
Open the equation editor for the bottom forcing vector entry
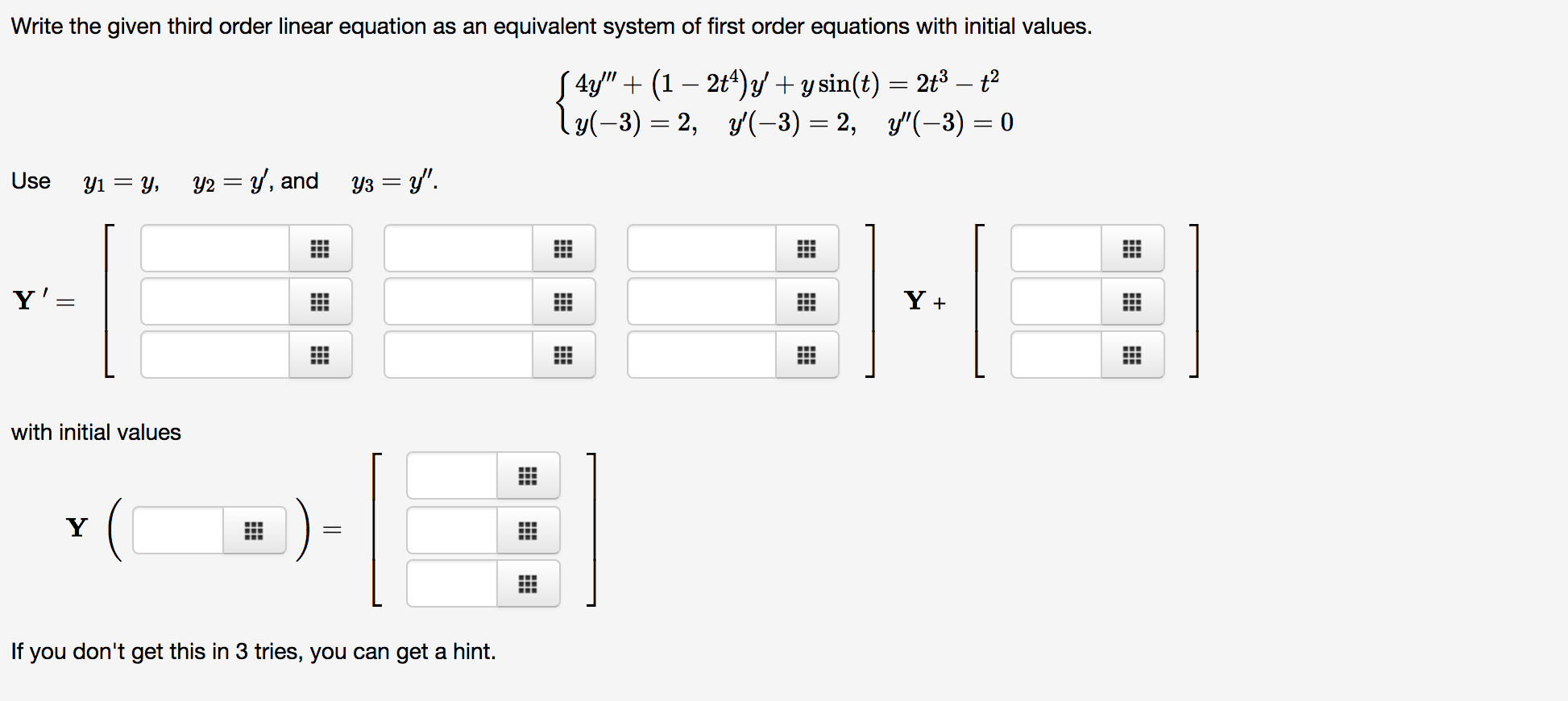tap(1132, 355)
